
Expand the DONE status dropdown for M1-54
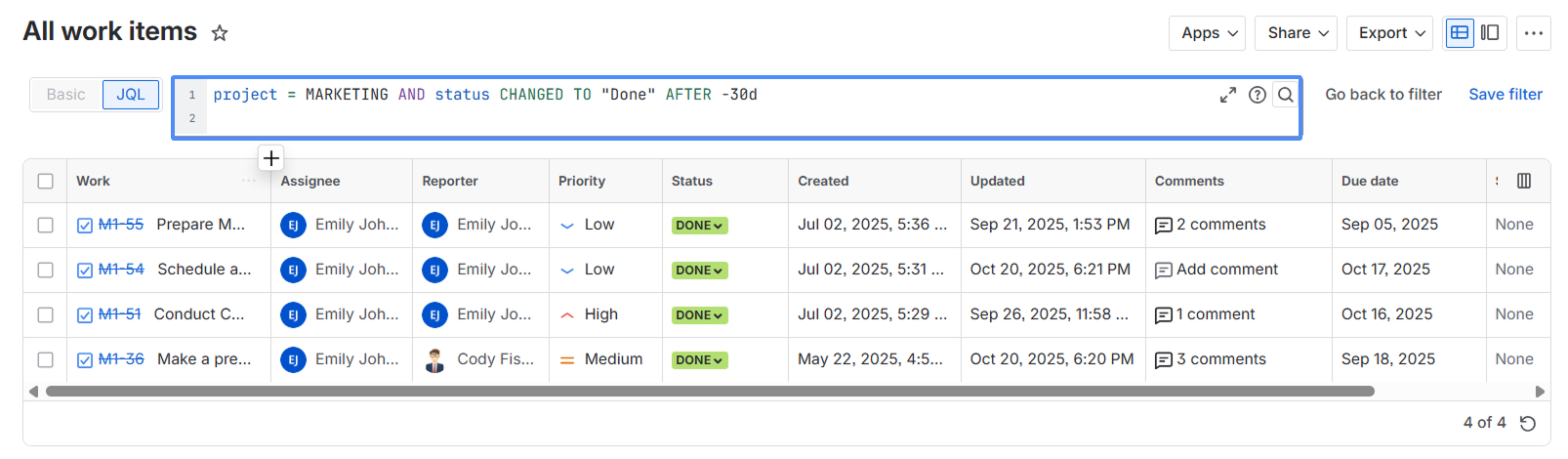click(x=700, y=271)
